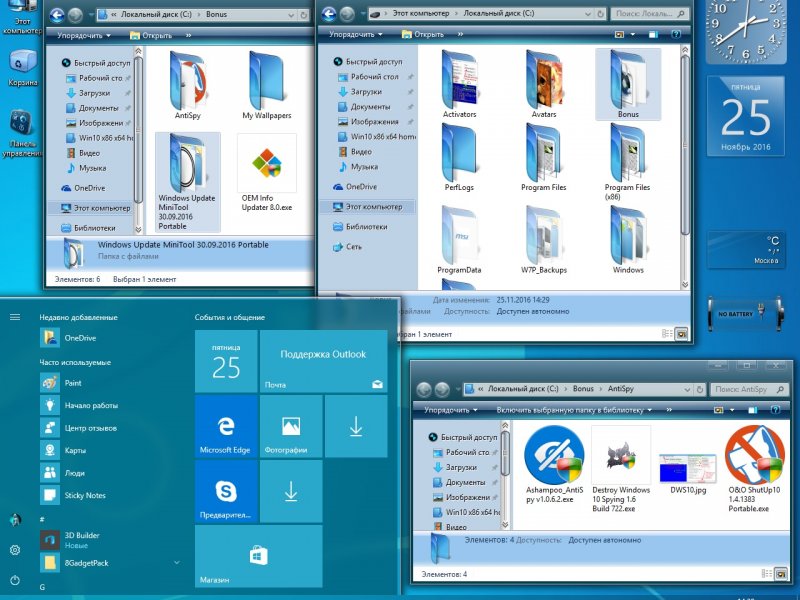
Task: Switch to details view in AntiSpy status bar
Action: click(x=766, y=574)
